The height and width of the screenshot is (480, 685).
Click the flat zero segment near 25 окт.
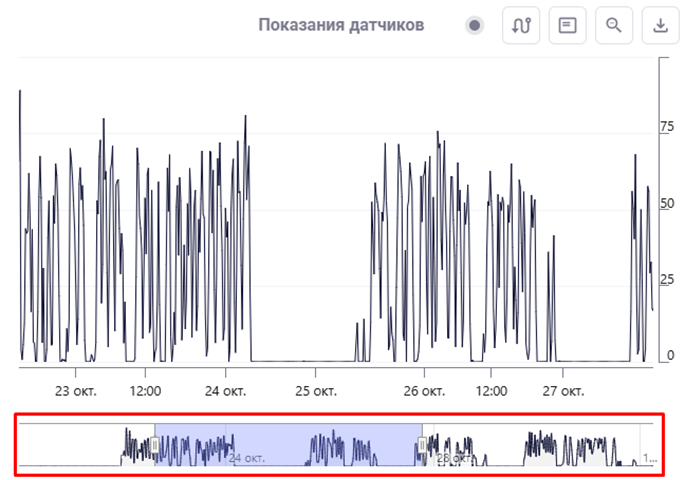300,361
